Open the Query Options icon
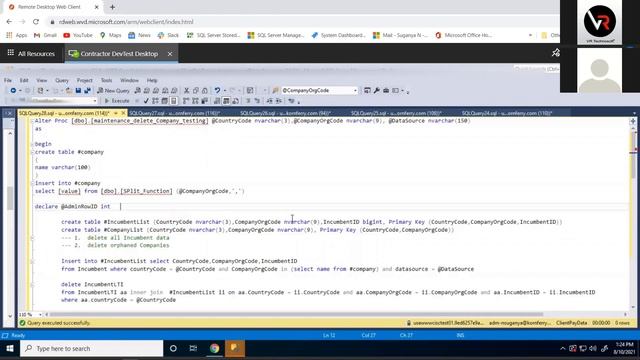Screen dimensions: 640x360 pyautogui.click(x=164, y=101)
